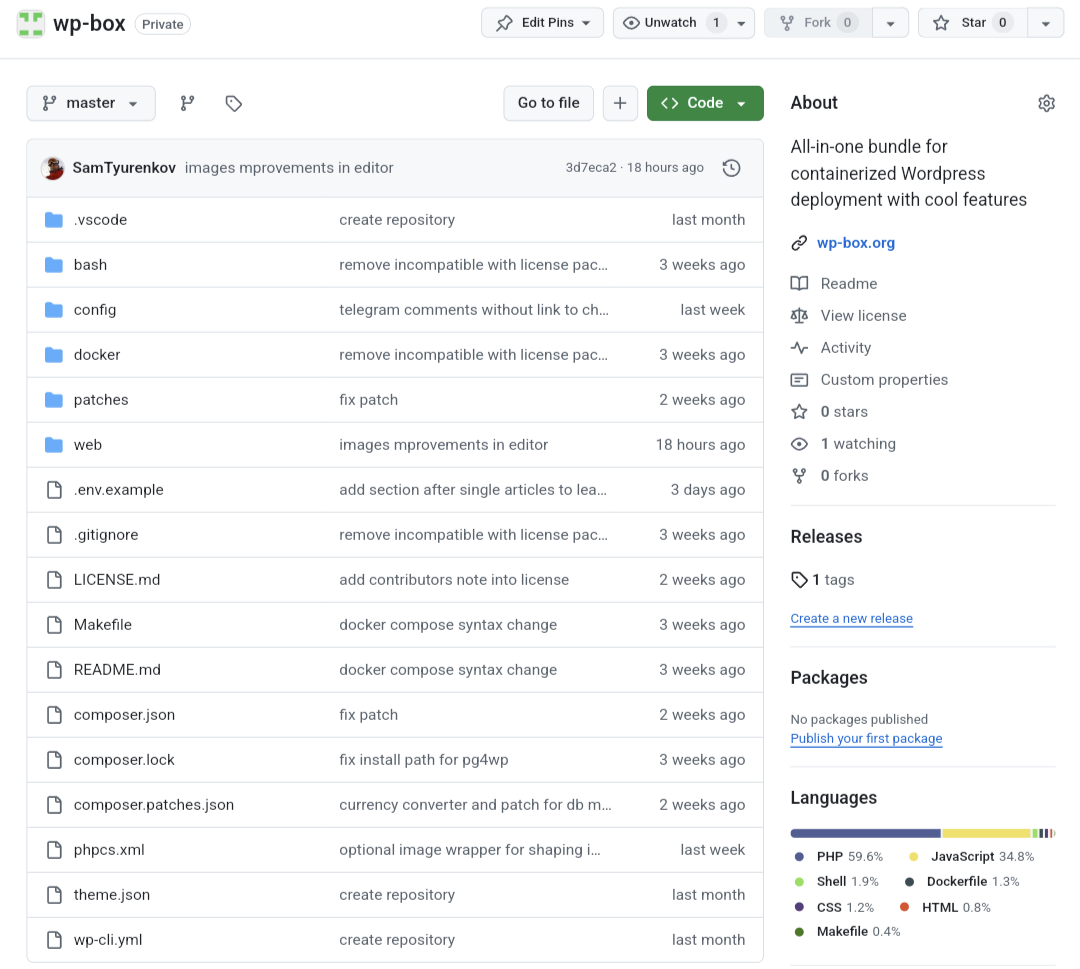The height and width of the screenshot is (969, 1080).
Task: Click the fork icon beside 0 forks
Action: point(799,476)
